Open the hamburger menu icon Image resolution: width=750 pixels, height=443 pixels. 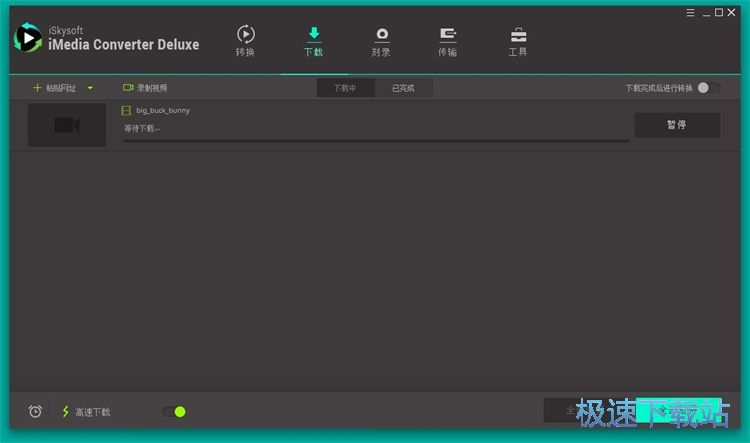tap(690, 13)
